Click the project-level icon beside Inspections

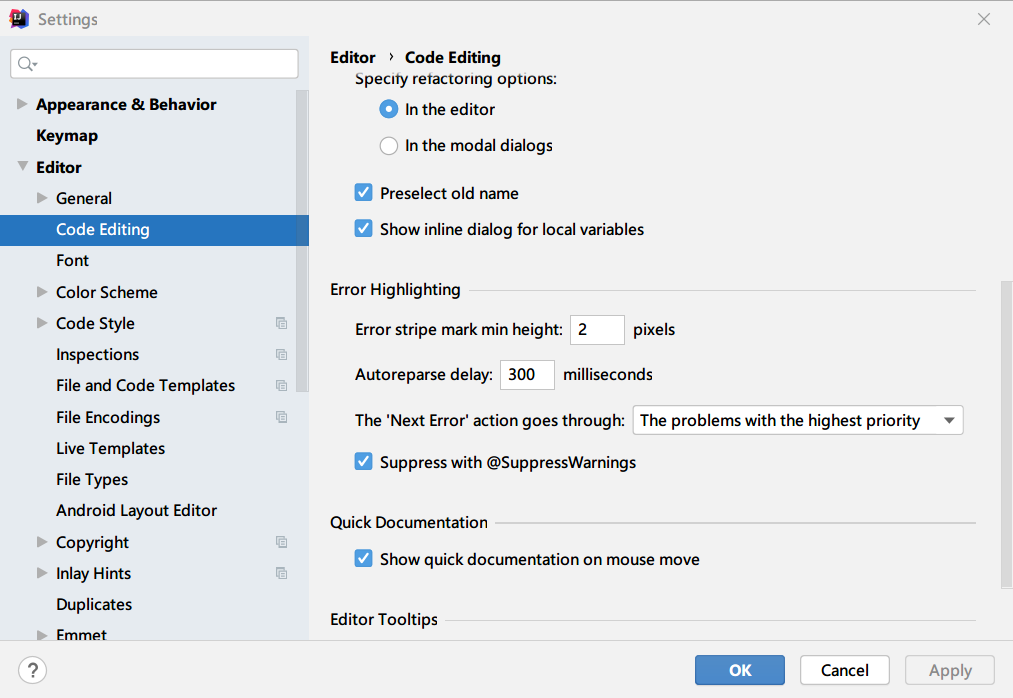pyautogui.click(x=281, y=355)
